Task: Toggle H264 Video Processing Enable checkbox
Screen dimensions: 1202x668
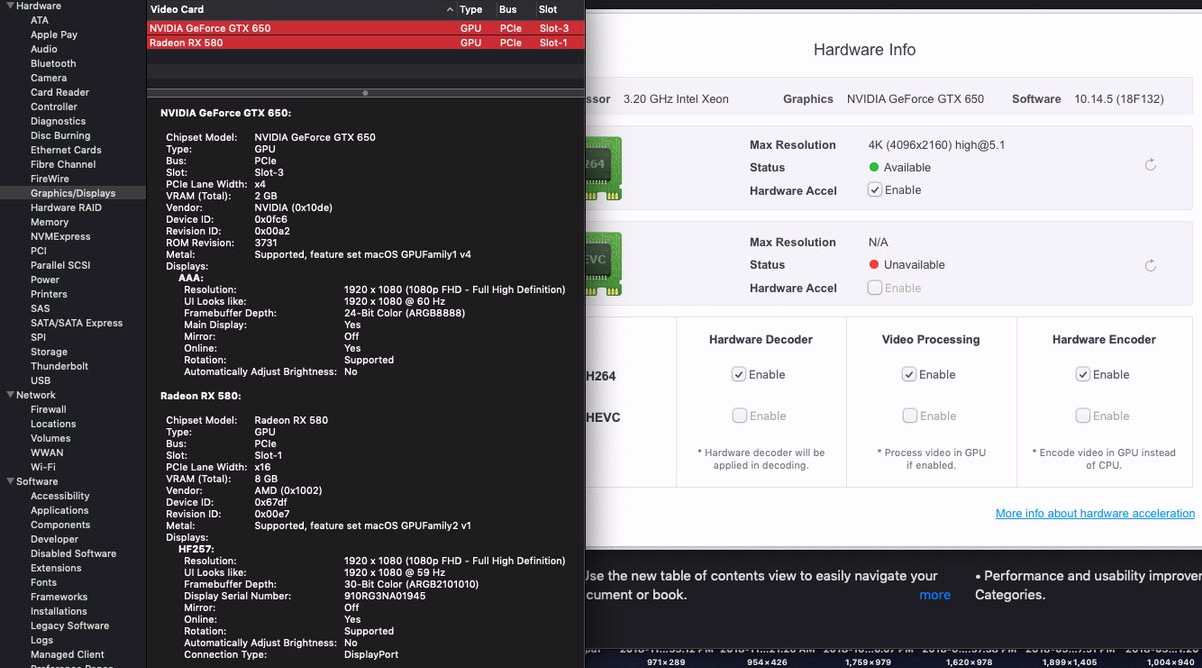Action: (909, 374)
